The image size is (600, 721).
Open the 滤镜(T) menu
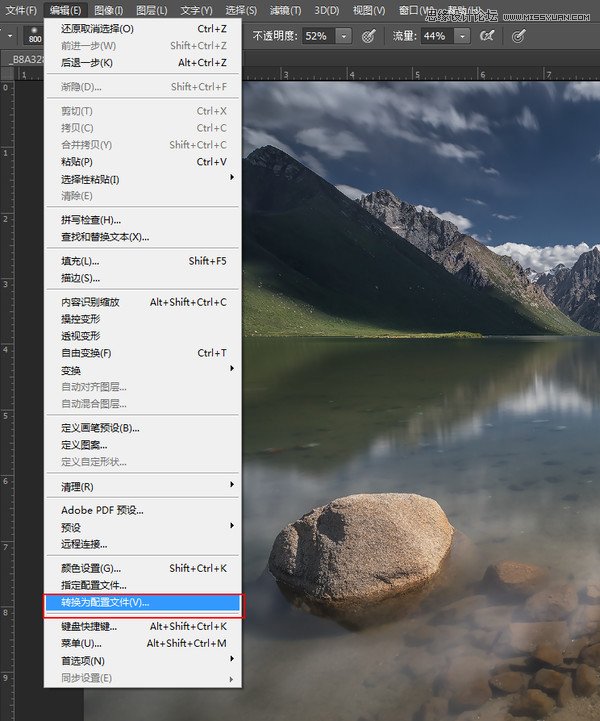286,10
